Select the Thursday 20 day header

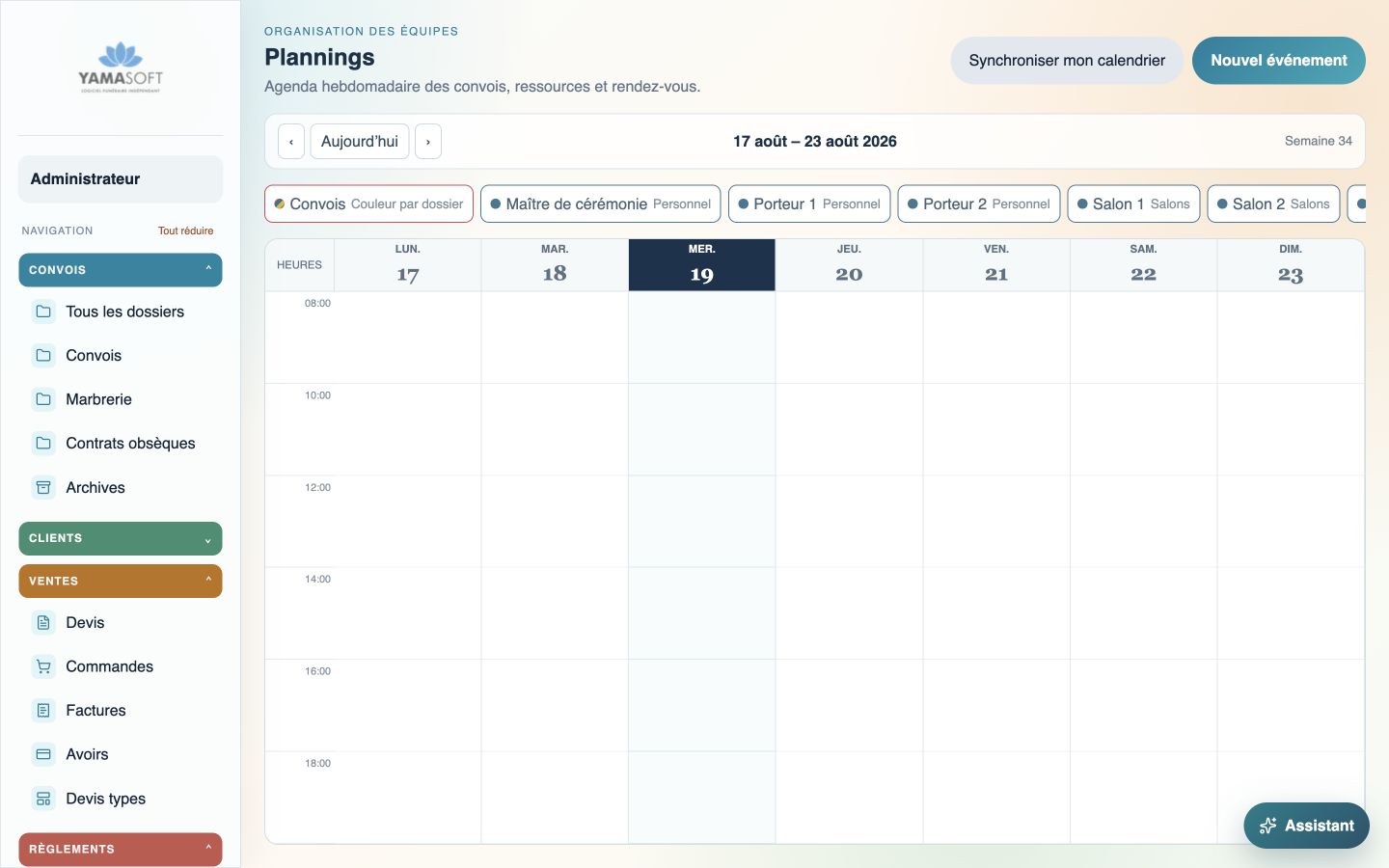click(x=849, y=265)
